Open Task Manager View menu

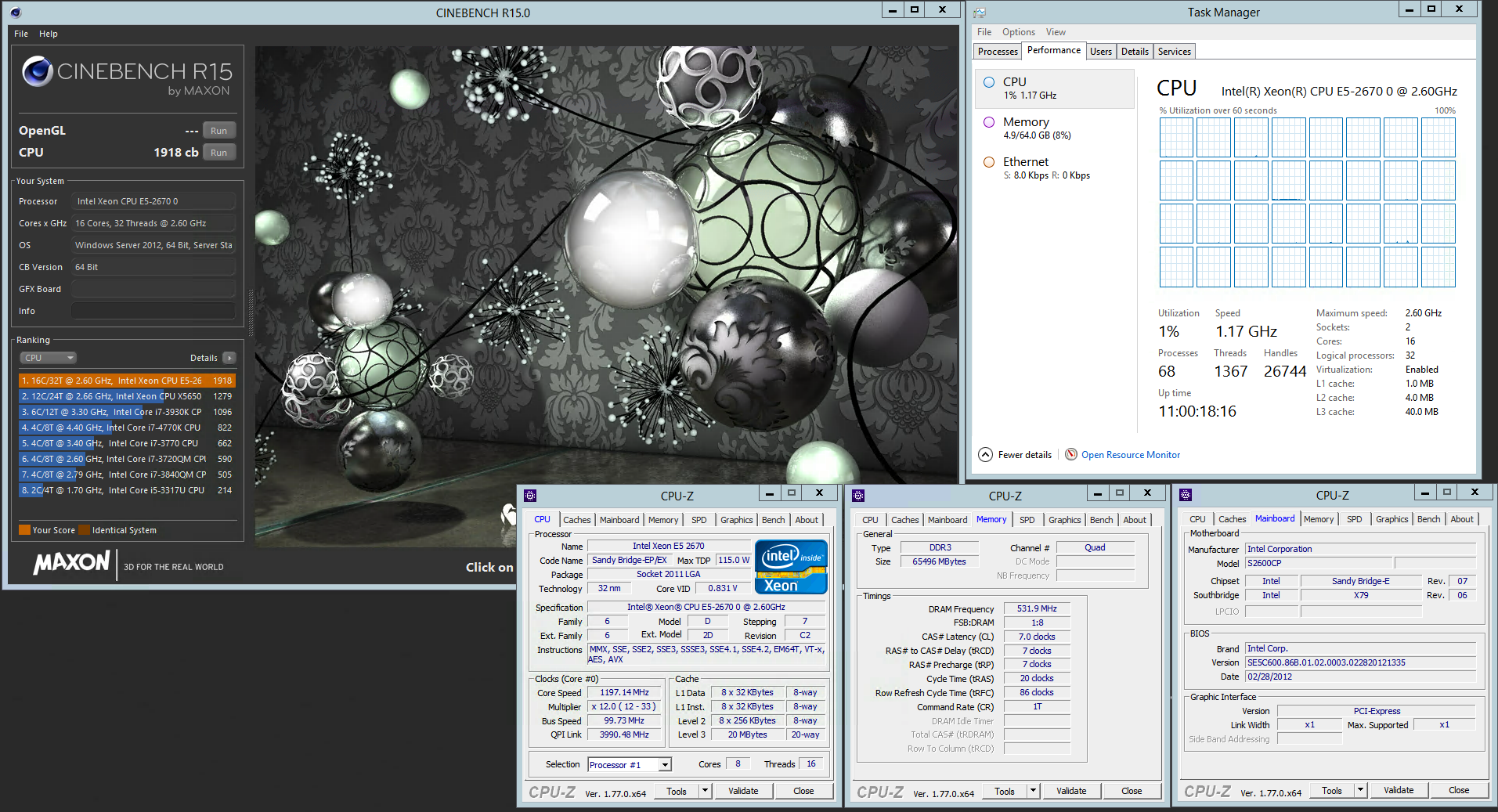click(x=1056, y=32)
